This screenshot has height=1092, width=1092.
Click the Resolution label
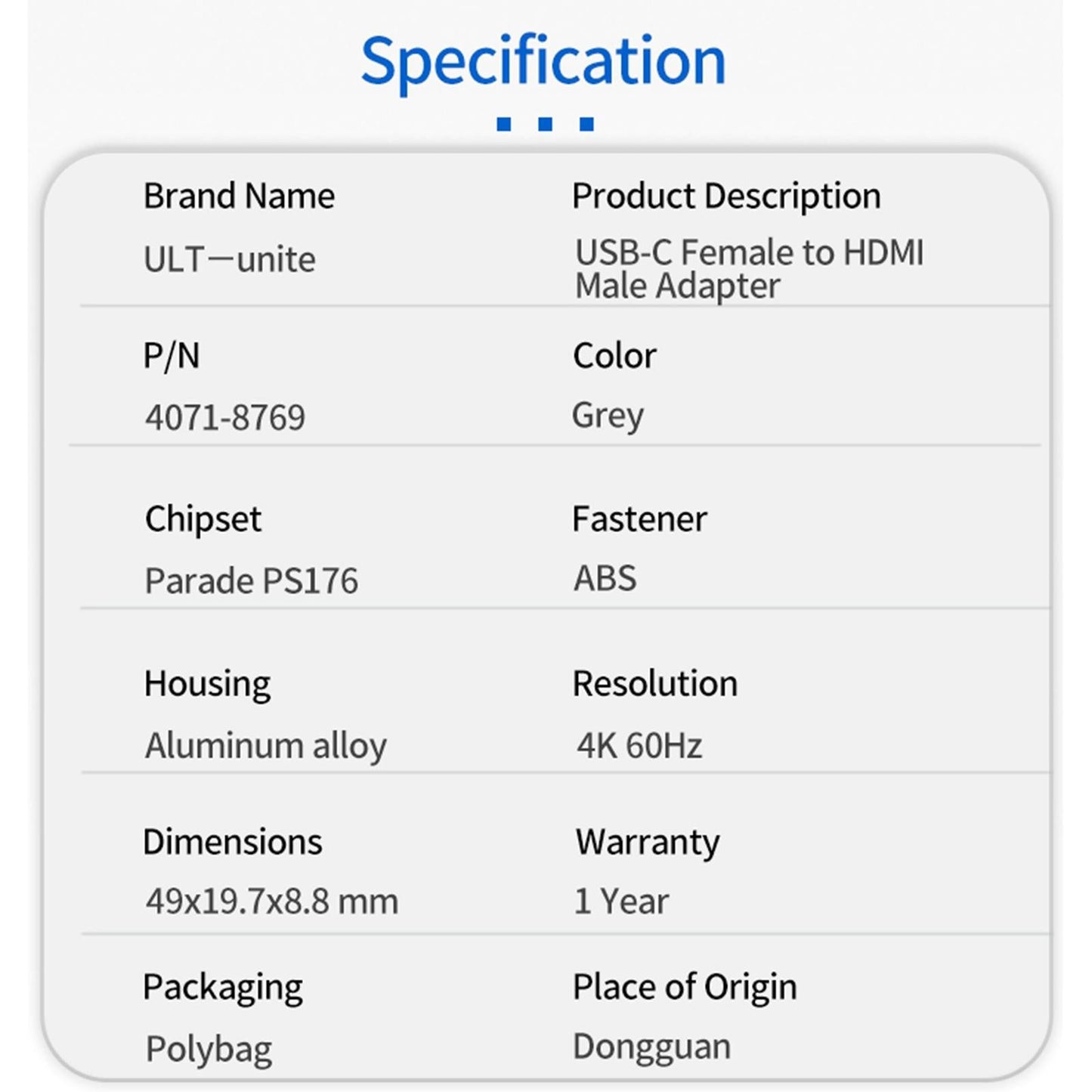(654, 684)
